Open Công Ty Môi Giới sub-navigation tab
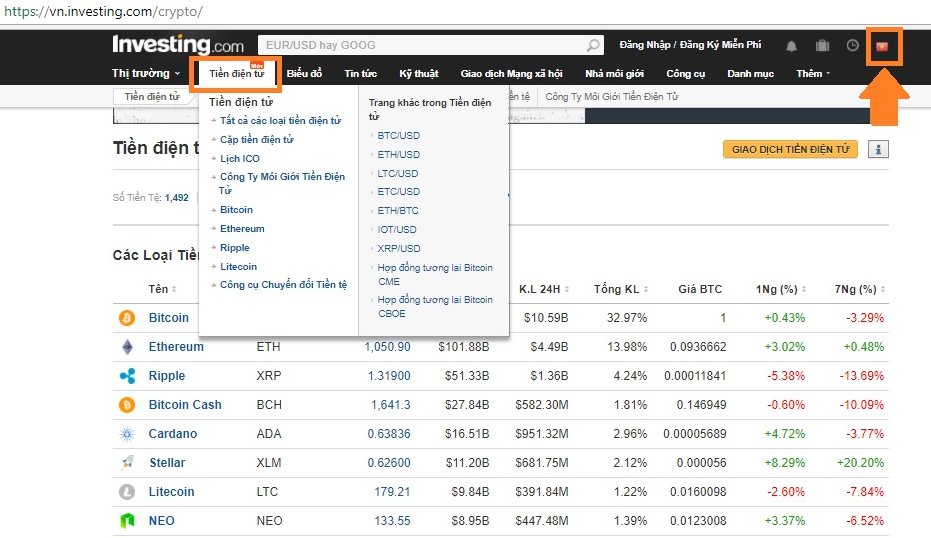 click(x=612, y=97)
